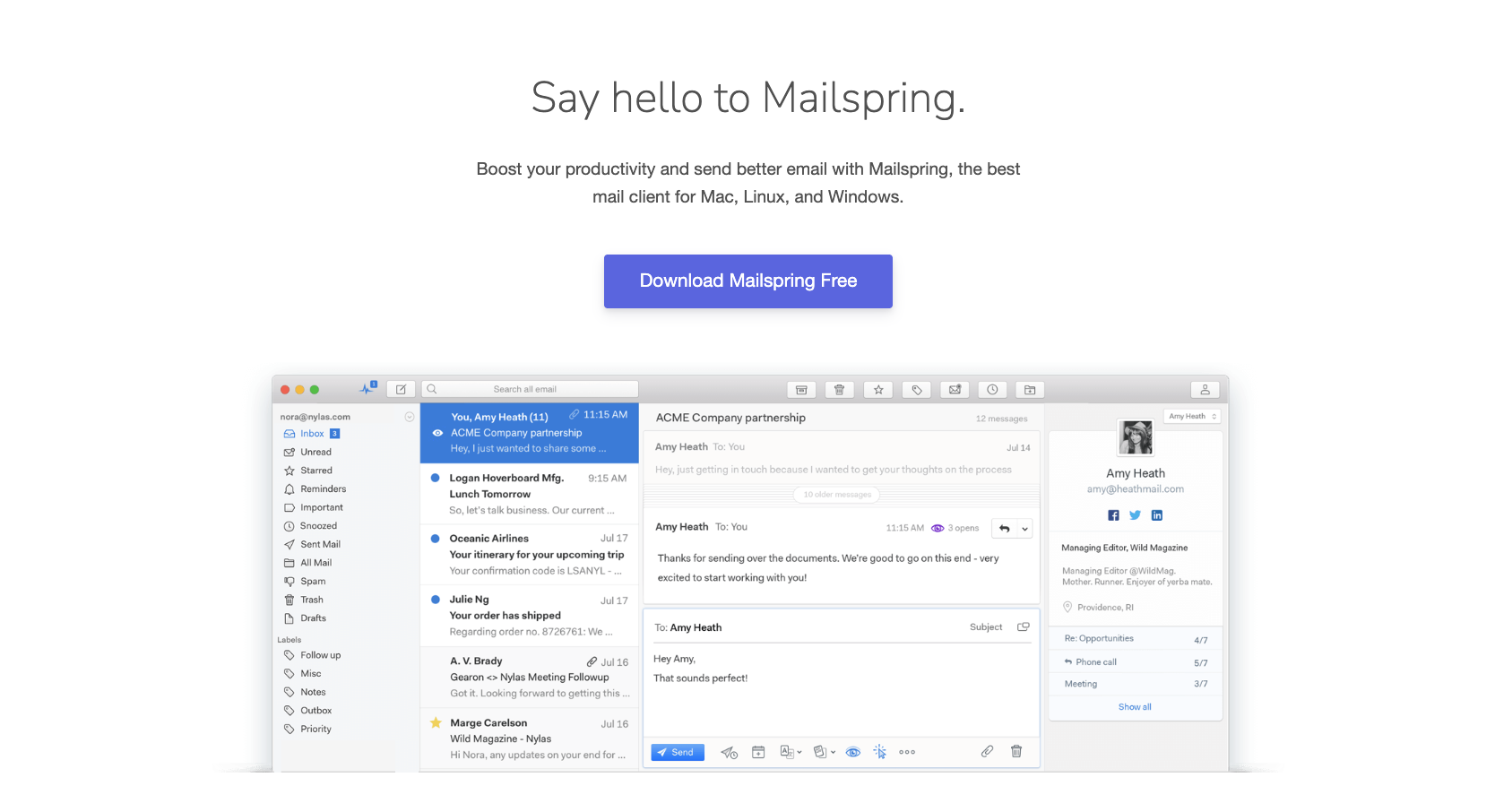
Task: Move thread to folder using folder icon
Action: (x=1030, y=389)
